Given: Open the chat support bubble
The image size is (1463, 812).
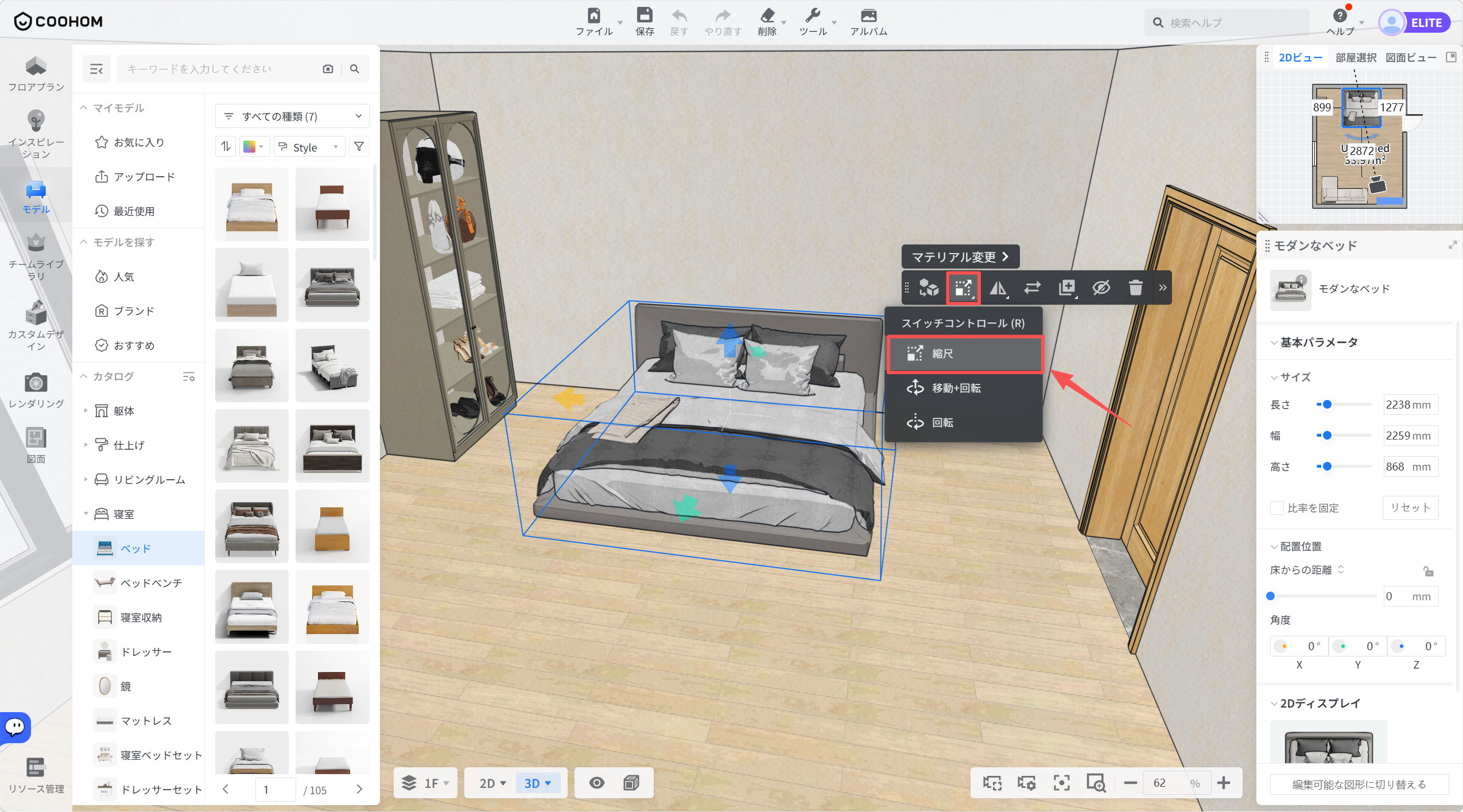Looking at the screenshot, I should [x=15, y=727].
